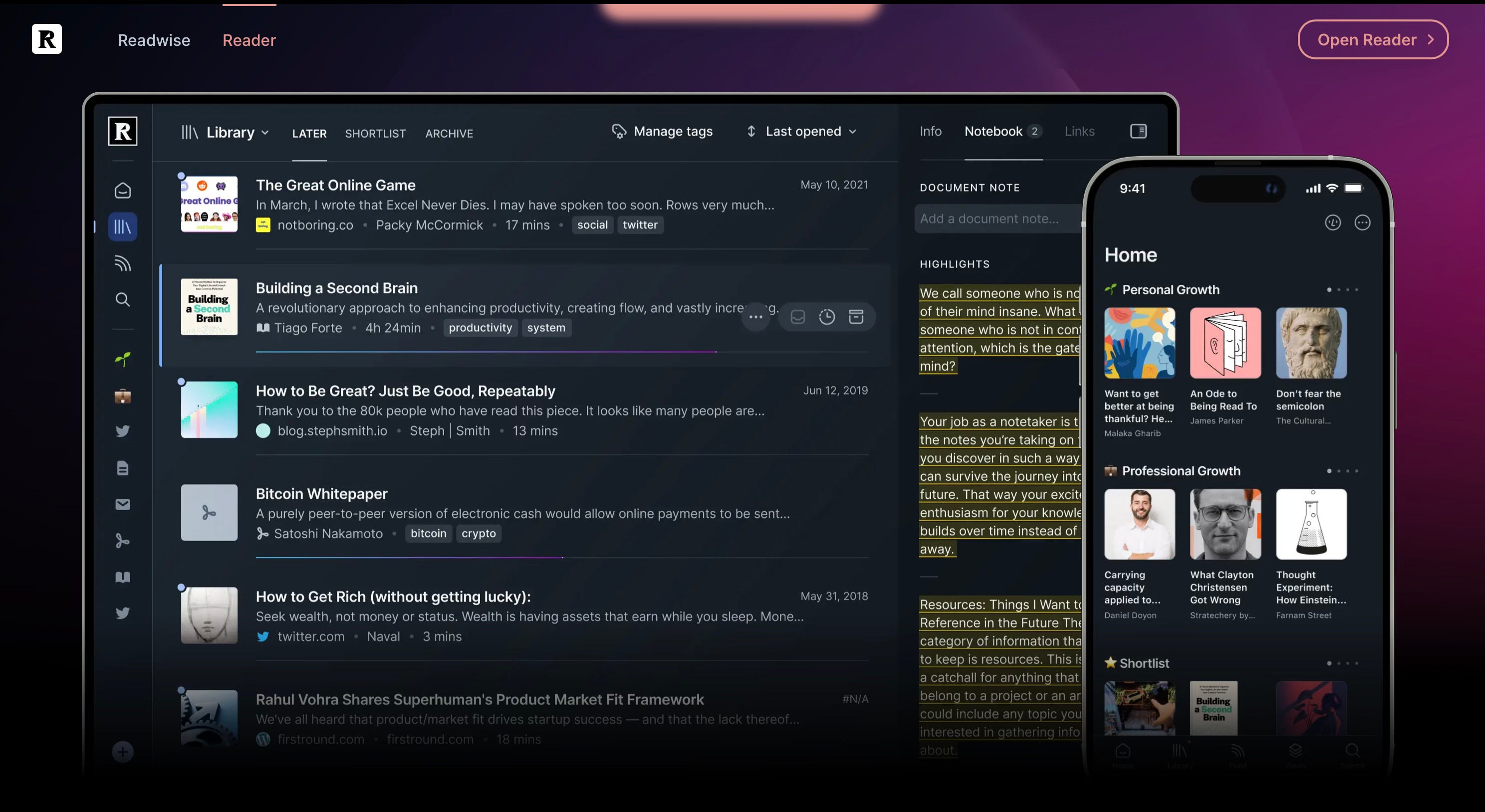Select the Library icon in the sidebar
Image resolution: width=1485 pixels, height=812 pixels.
click(x=123, y=226)
